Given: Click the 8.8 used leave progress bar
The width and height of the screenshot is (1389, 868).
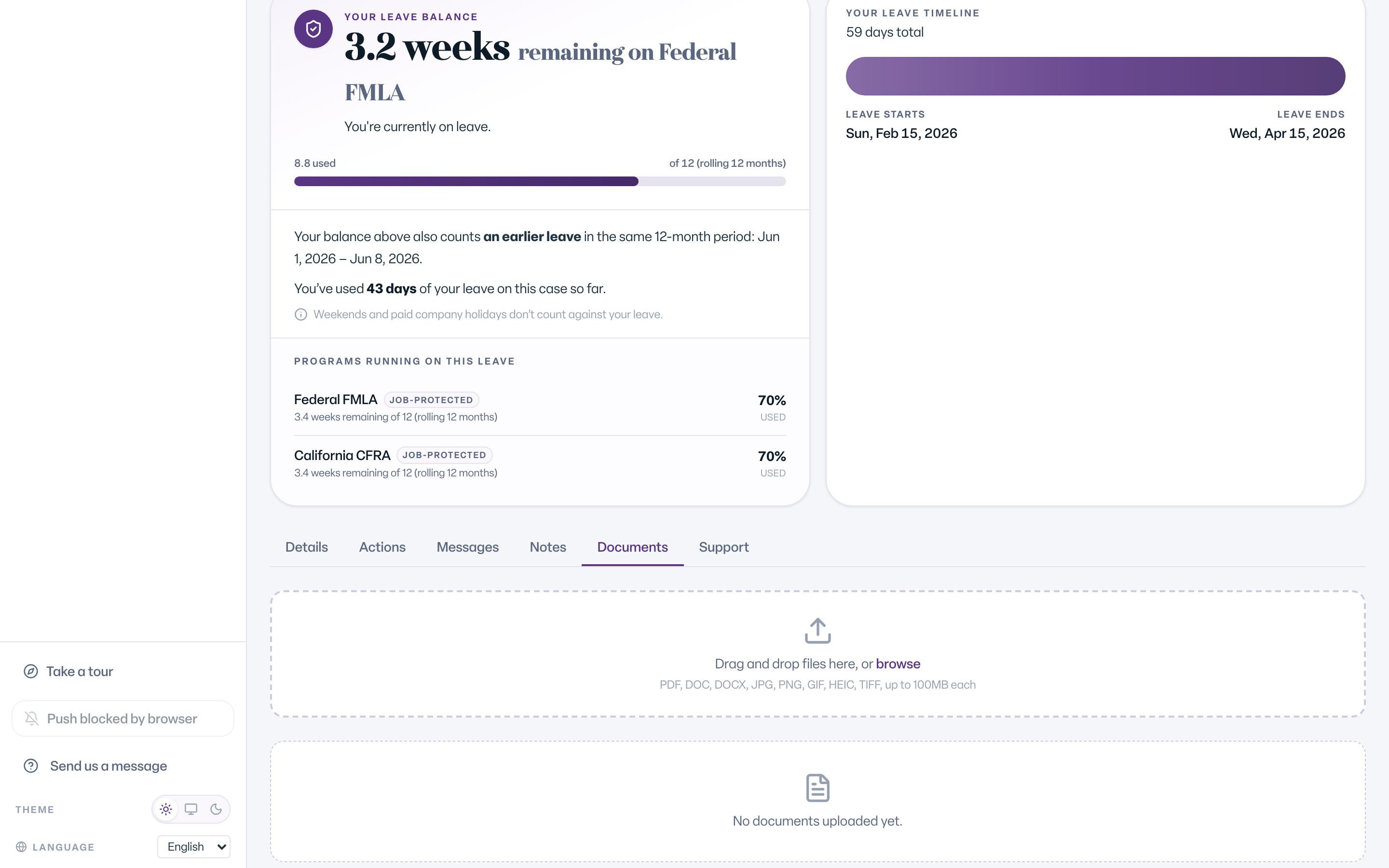Looking at the screenshot, I should coord(540,181).
